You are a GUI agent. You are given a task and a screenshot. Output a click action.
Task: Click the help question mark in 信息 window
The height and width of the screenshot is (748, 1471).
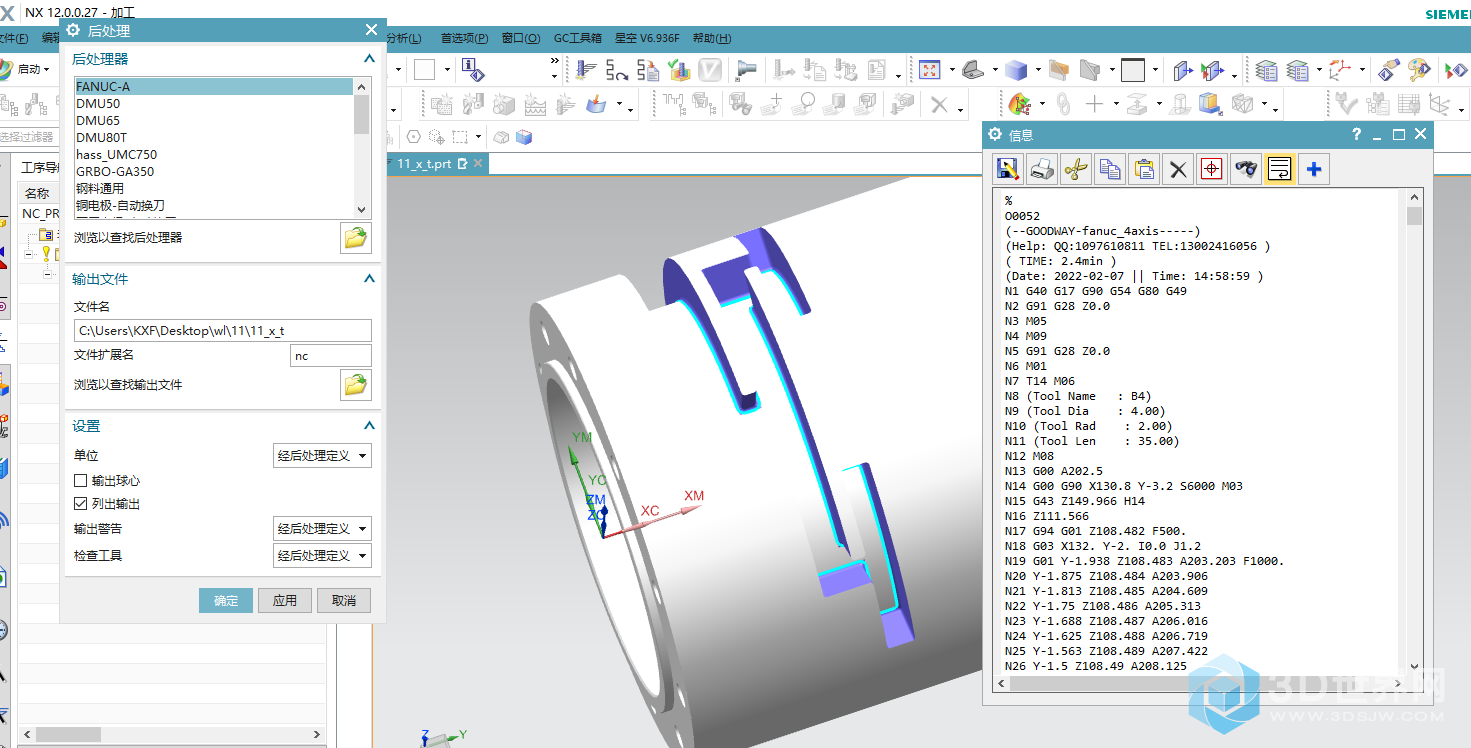(1356, 135)
